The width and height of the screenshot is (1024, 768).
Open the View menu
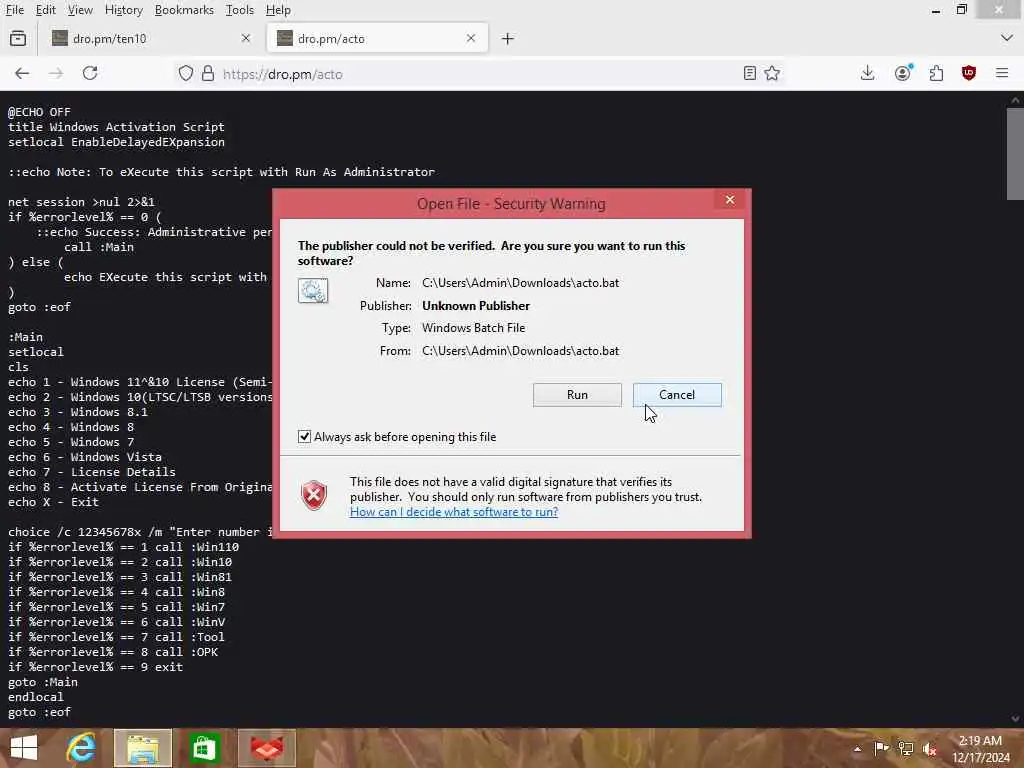(80, 10)
